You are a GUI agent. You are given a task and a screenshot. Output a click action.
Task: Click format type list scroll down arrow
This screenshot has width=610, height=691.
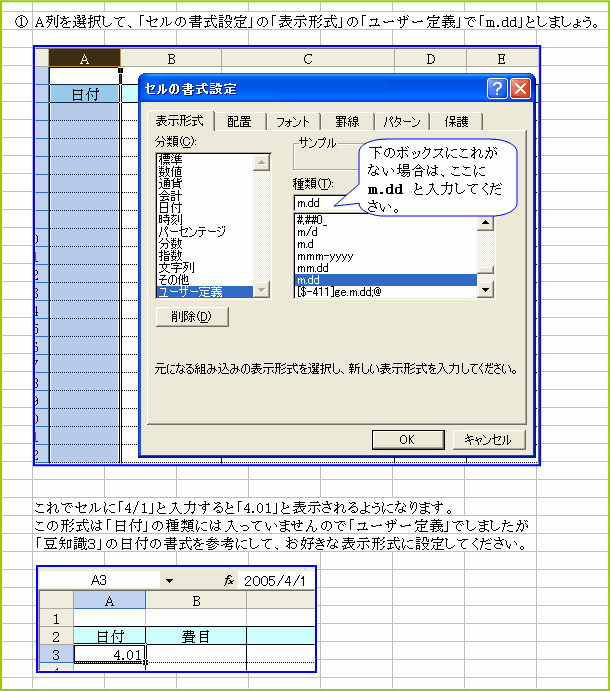(x=486, y=290)
